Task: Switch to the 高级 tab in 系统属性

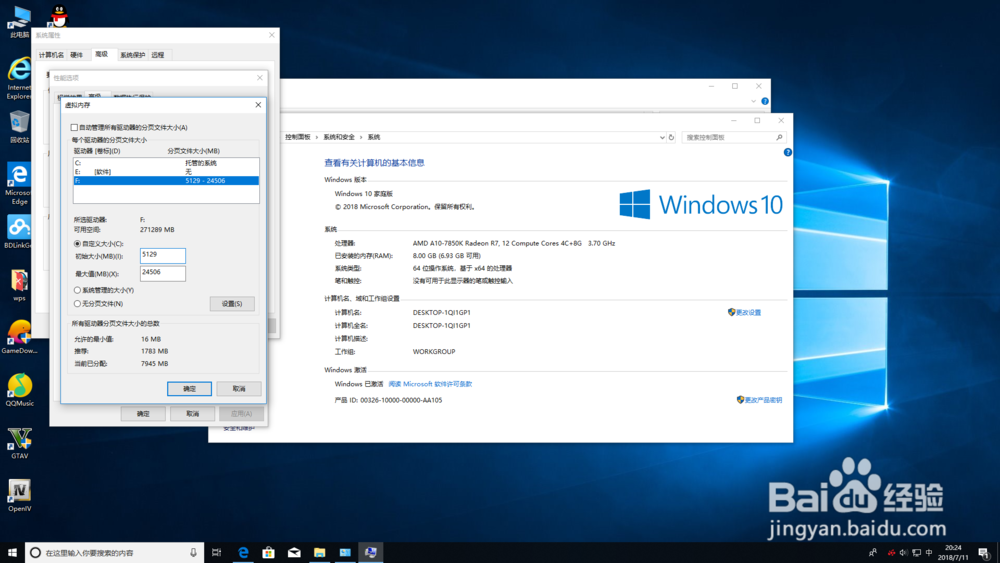Action: pyautogui.click(x=101, y=54)
